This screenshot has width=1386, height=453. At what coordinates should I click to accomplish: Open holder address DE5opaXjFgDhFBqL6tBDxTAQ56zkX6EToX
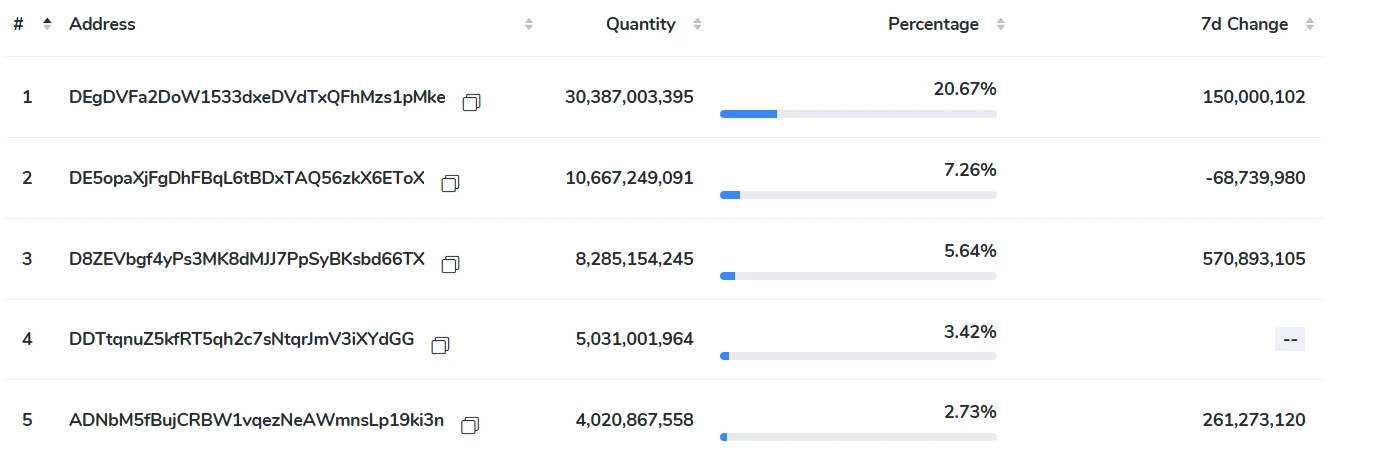(247, 178)
